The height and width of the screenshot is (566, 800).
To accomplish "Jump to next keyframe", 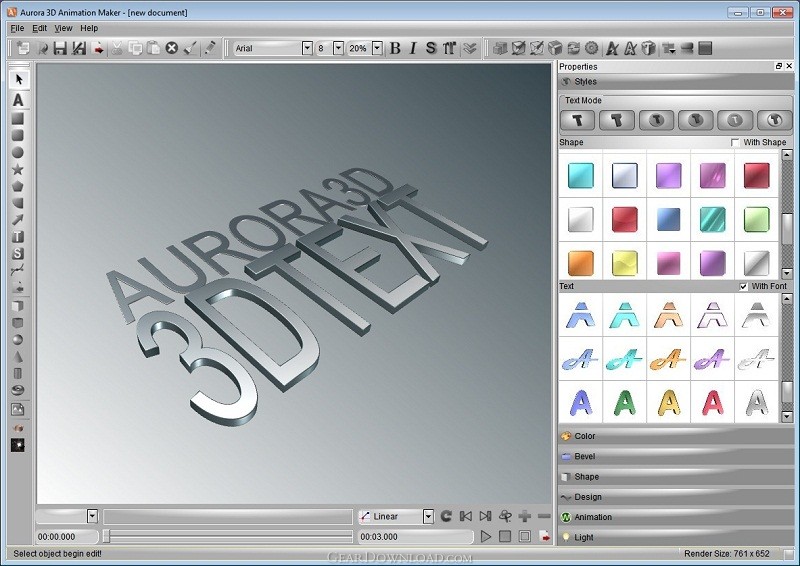I will 485,516.
